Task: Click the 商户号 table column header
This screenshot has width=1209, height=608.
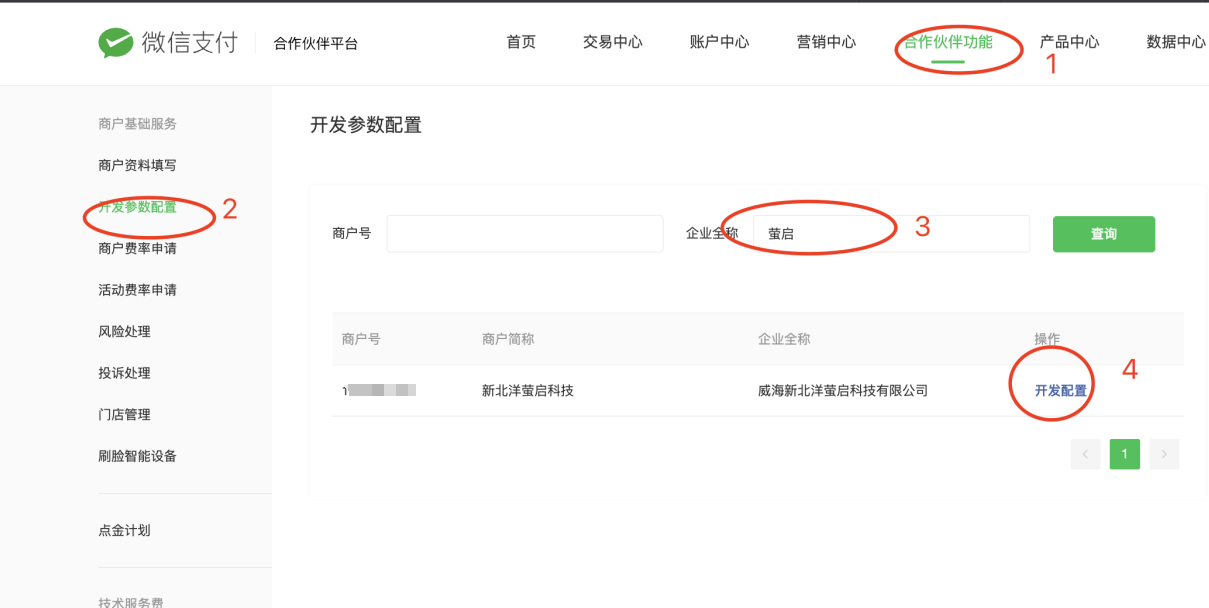Action: (x=361, y=339)
